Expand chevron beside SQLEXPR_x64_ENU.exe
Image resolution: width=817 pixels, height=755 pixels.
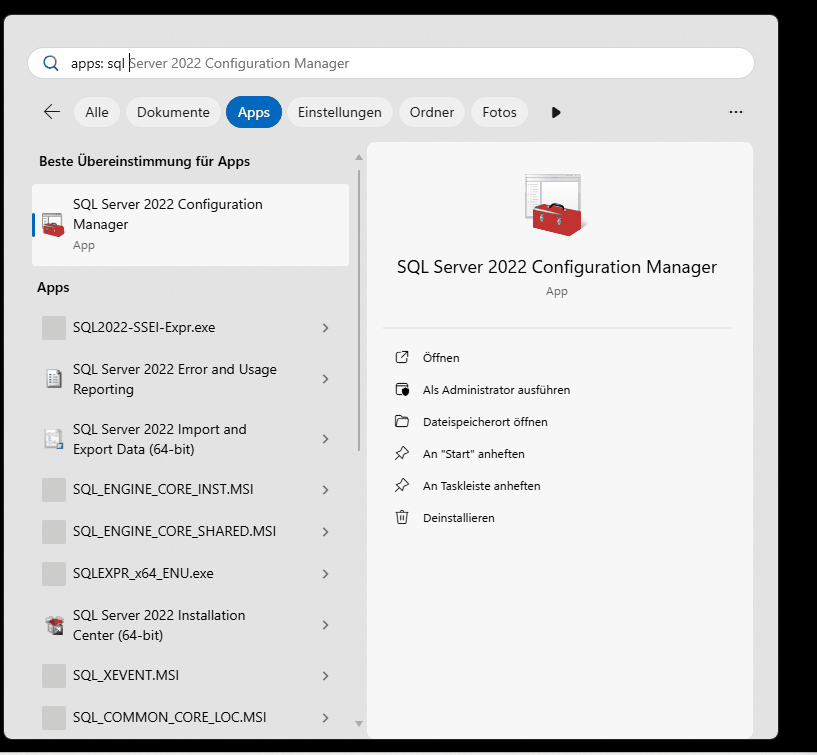tap(326, 574)
